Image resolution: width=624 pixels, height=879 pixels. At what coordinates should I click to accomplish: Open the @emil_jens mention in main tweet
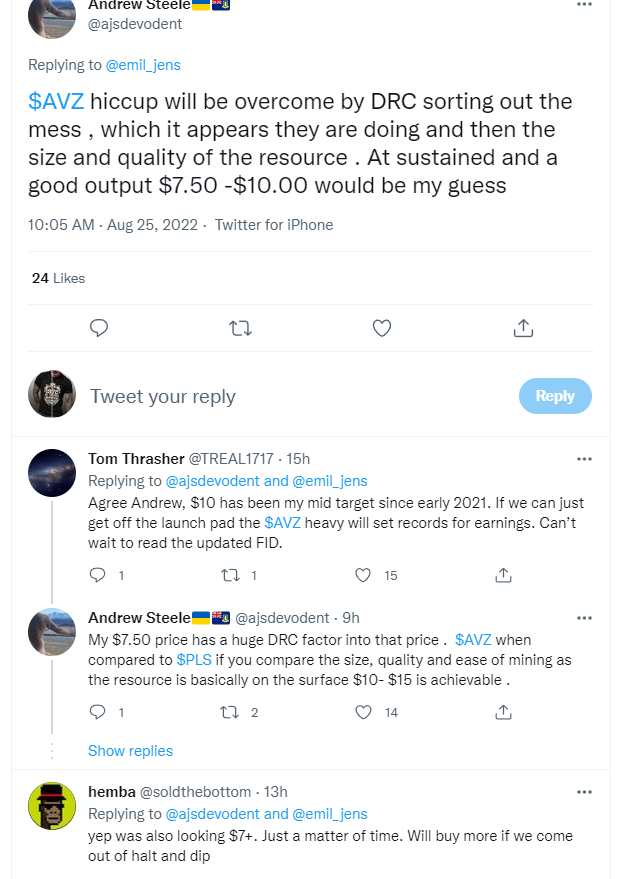tap(143, 65)
